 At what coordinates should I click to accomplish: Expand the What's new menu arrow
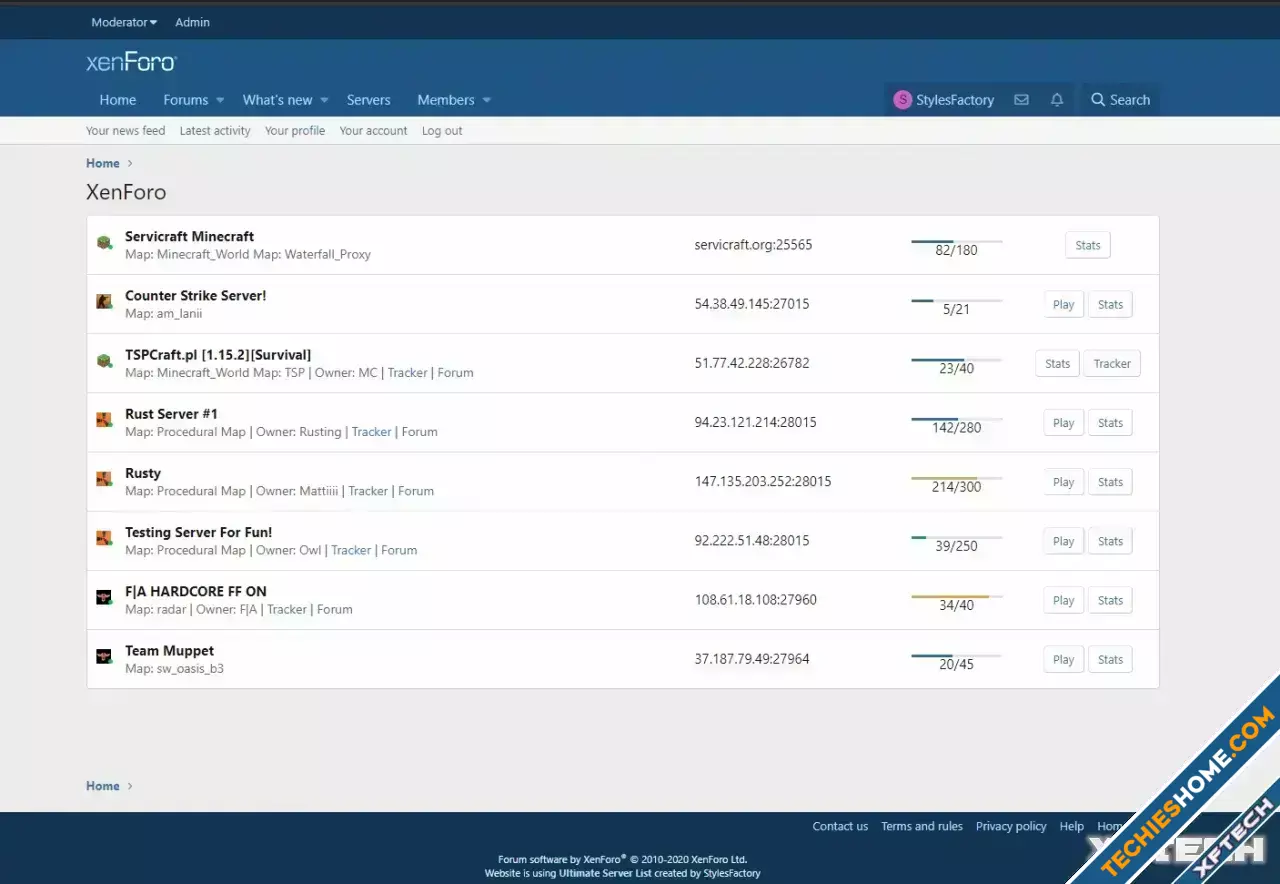[x=324, y=100]
